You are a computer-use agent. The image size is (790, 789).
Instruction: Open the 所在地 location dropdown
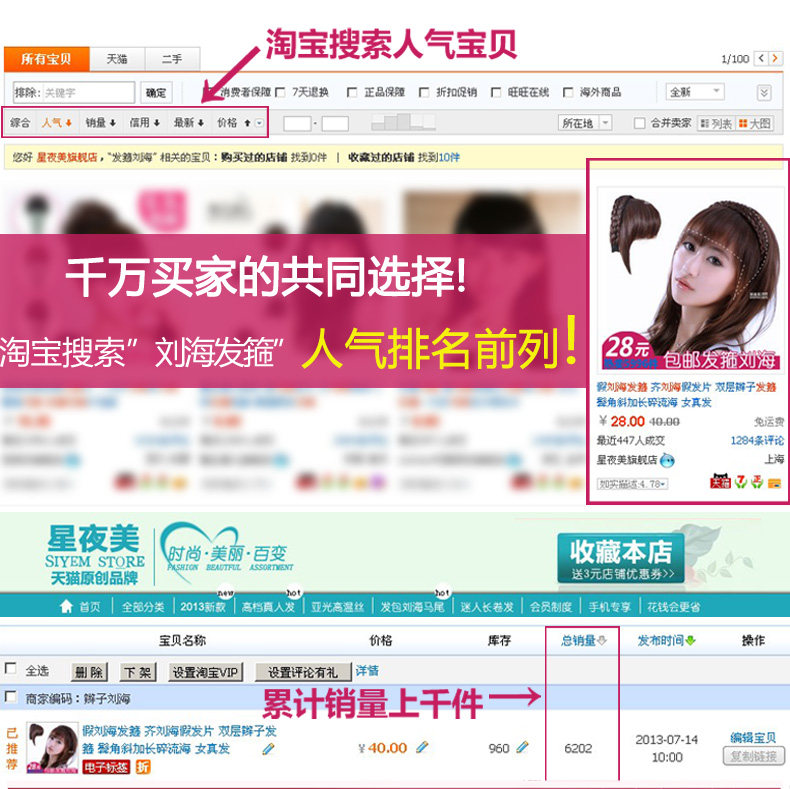coord(584,123)
